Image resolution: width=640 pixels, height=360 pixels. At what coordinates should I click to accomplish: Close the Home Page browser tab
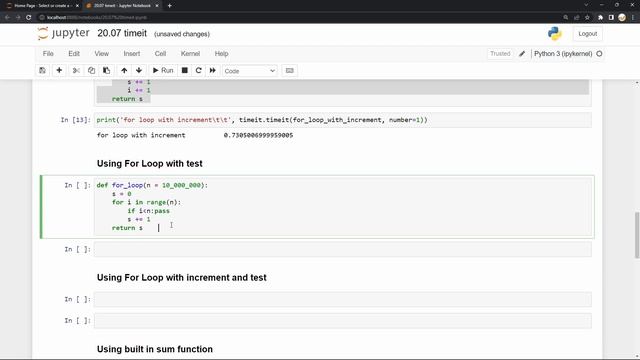[77, 6]
